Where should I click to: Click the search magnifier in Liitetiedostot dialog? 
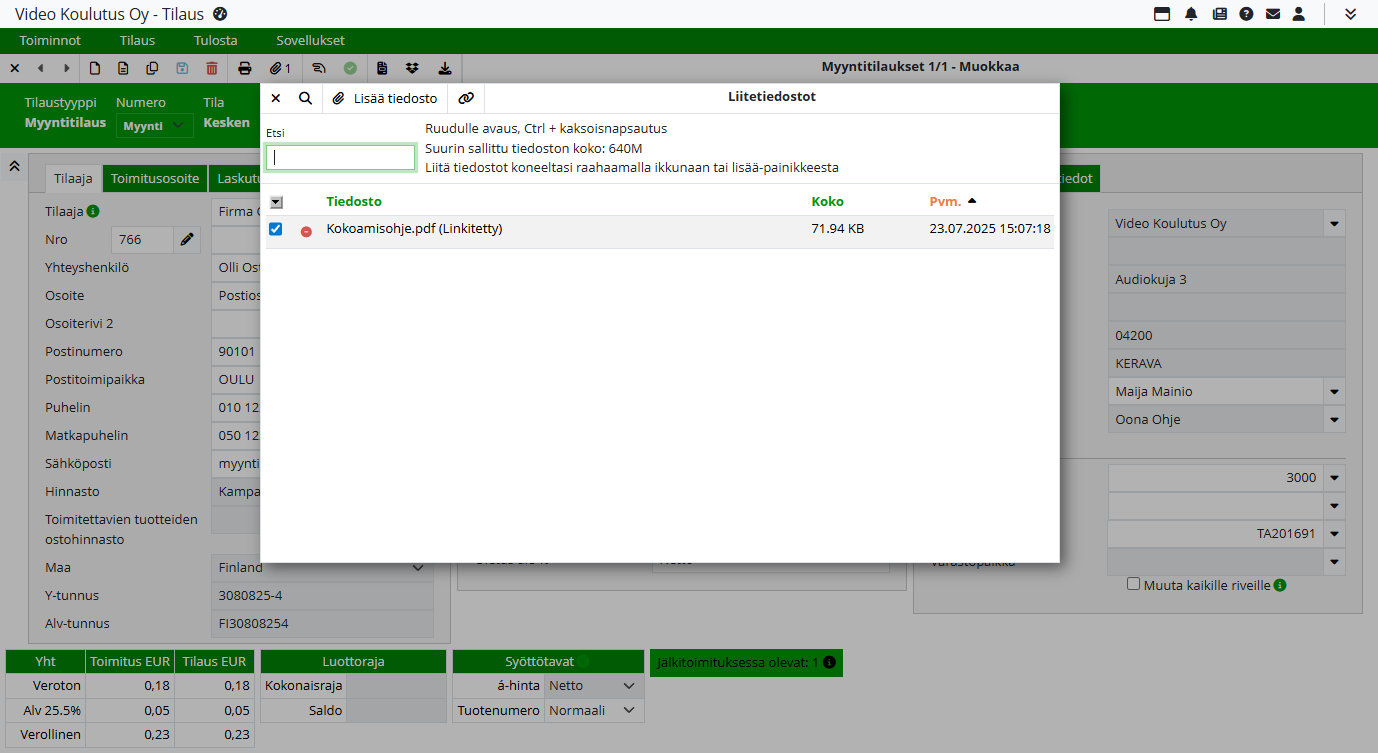tap(305, 99)
